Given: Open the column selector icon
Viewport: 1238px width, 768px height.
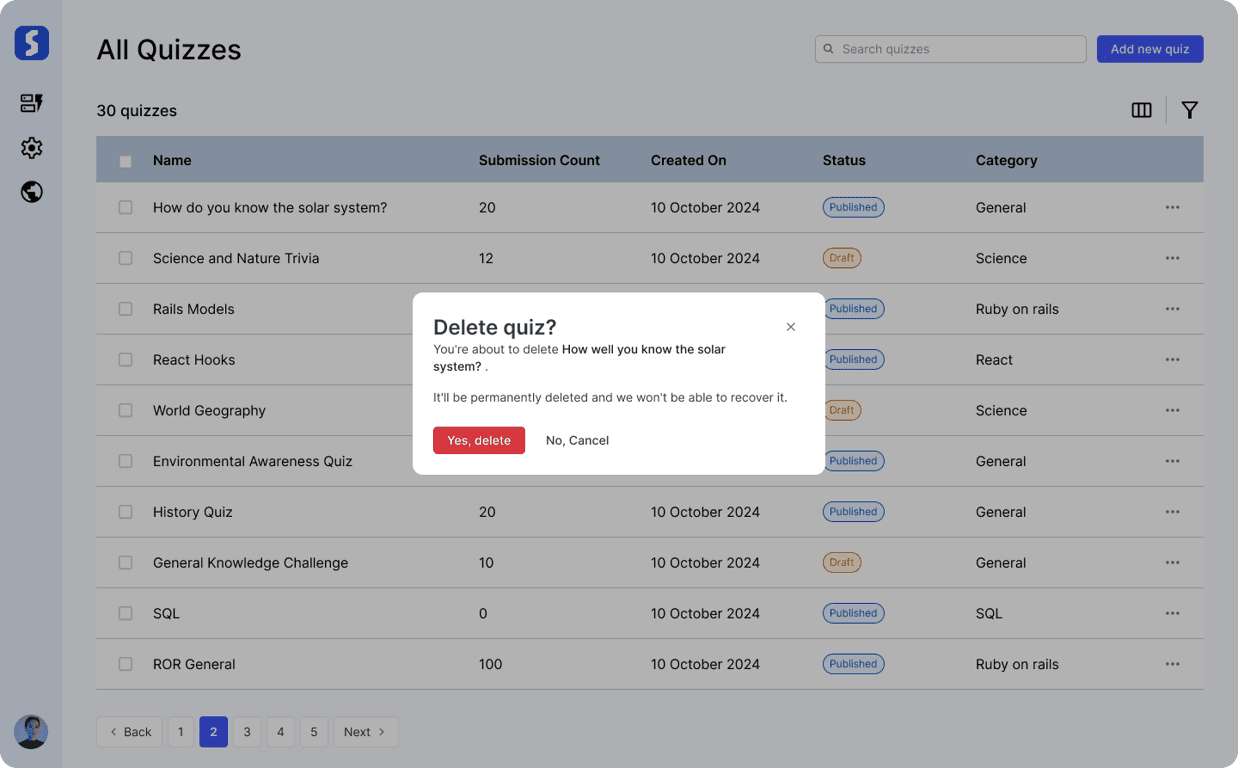Looking at the screenshot, I should click(1141, 110).
